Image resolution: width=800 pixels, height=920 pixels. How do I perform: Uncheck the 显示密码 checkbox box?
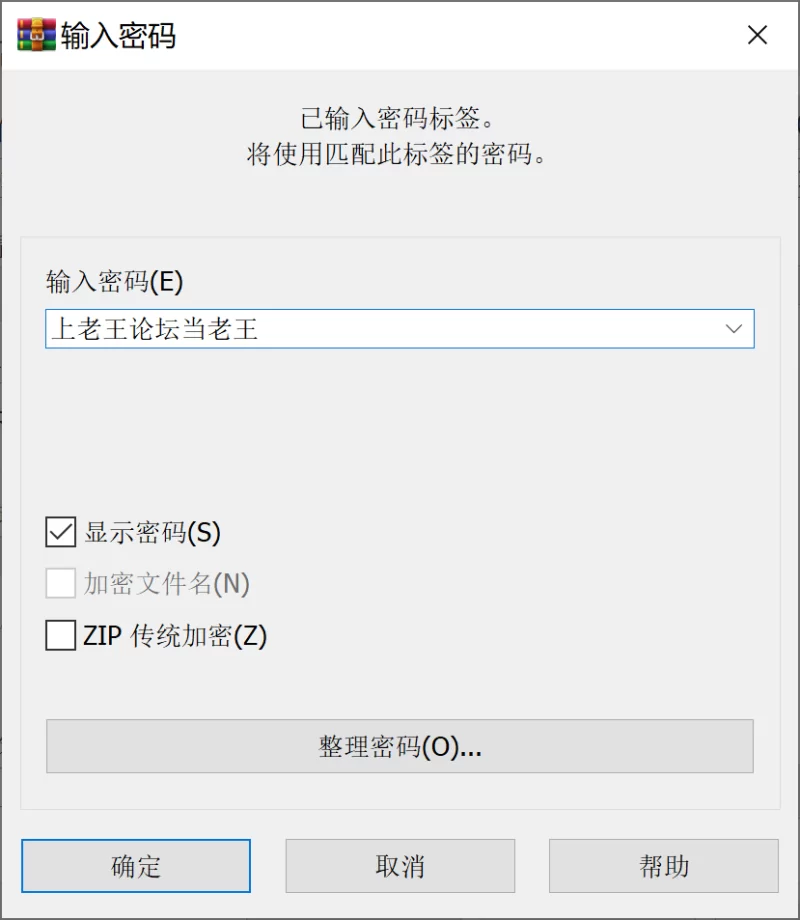click(61, 532)
